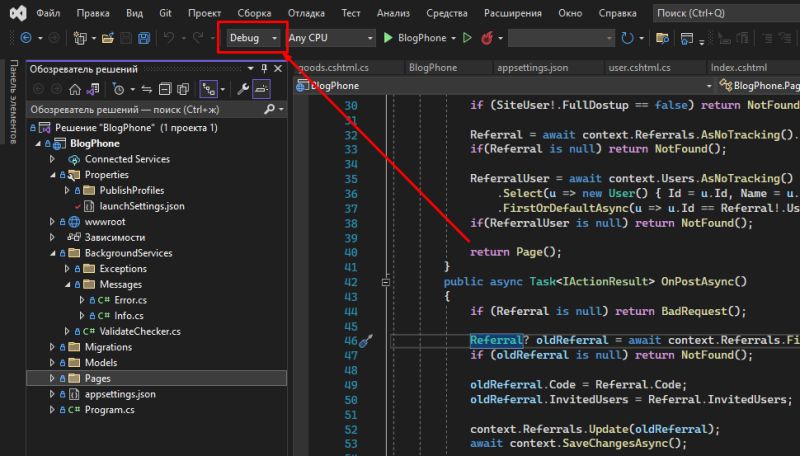Switch to the Index.cshtml editor tab

(x=739, y=67)
